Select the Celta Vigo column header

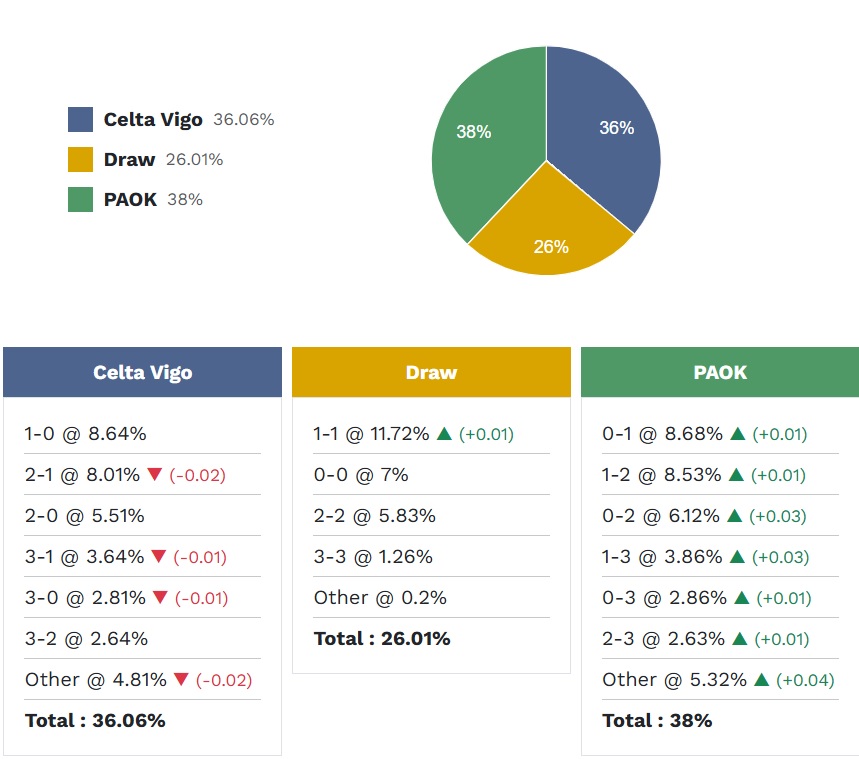click(x=142, y=373)
